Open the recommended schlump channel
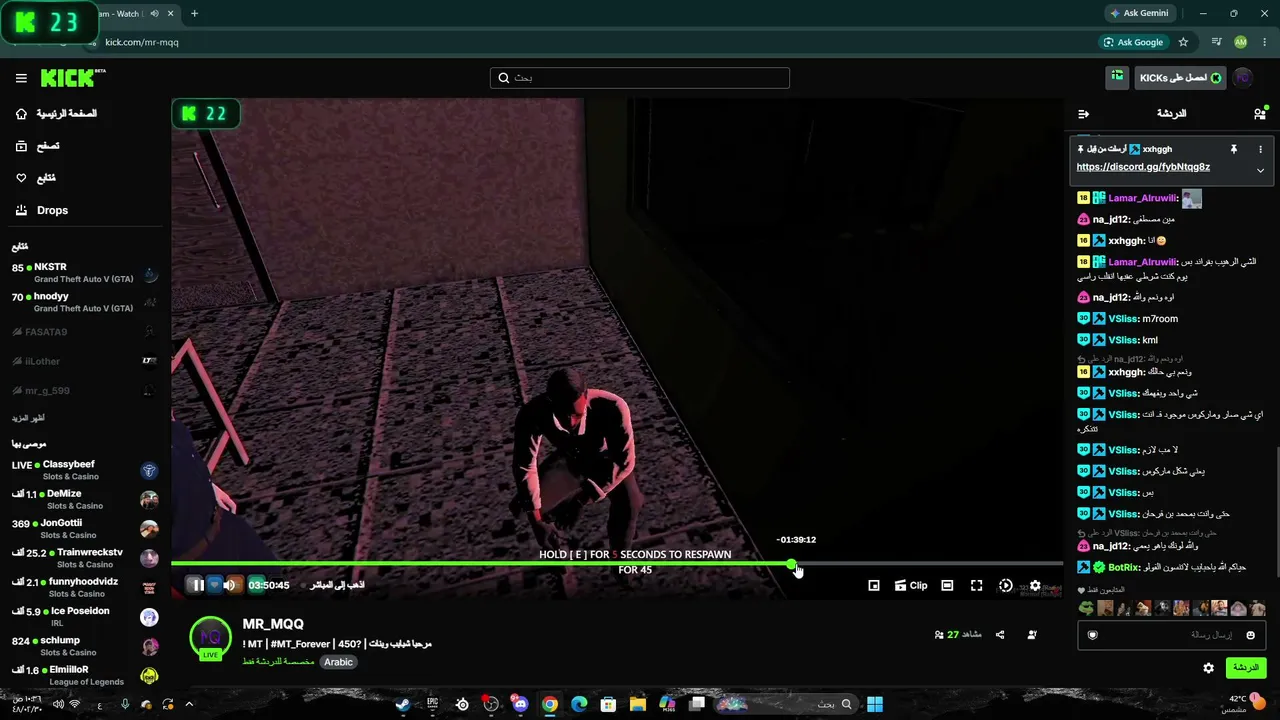 point(85,646)
